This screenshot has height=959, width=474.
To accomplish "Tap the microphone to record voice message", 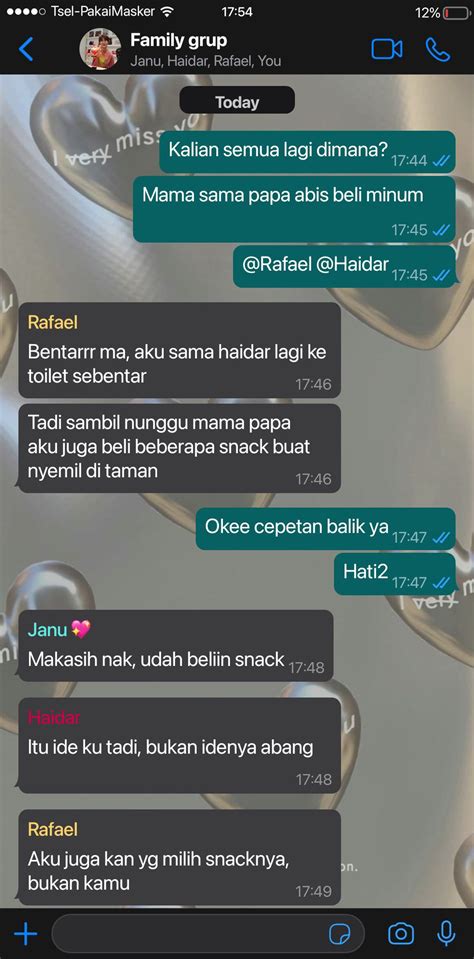I will click(x=446, y=934).
